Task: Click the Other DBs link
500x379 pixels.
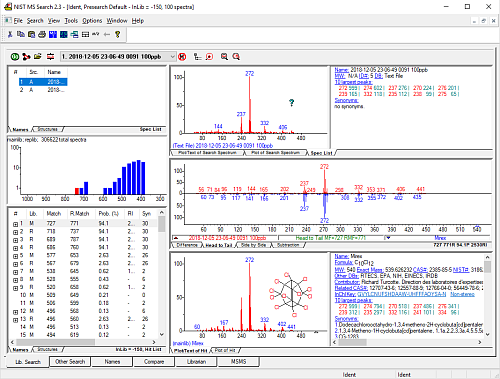Action: click(x=346, y=276)
